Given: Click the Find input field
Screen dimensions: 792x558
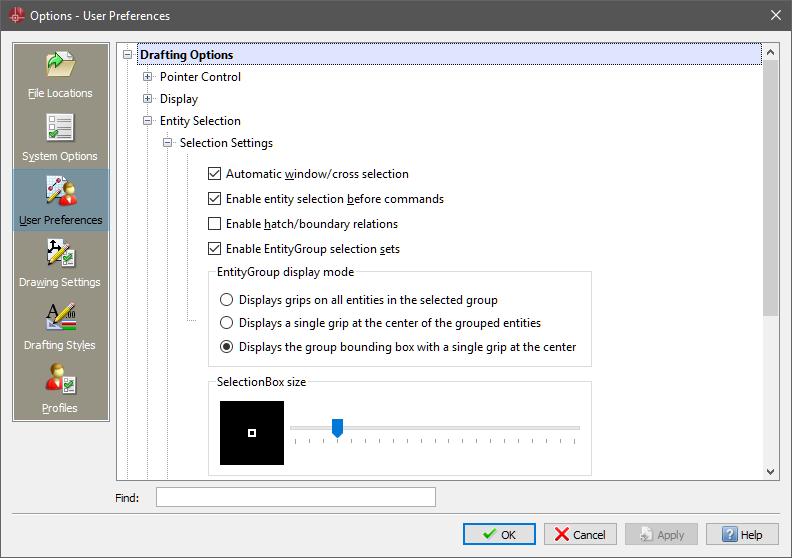Looking at the screenshot, I should pos(295,497).
